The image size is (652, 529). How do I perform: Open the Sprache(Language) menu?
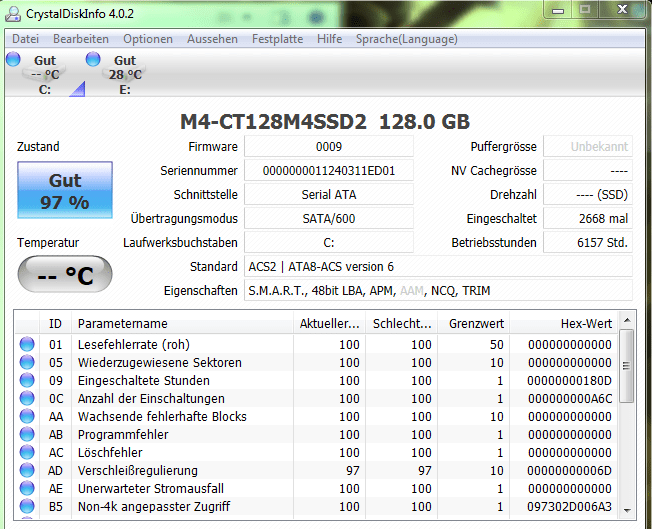tap(407, 39)
